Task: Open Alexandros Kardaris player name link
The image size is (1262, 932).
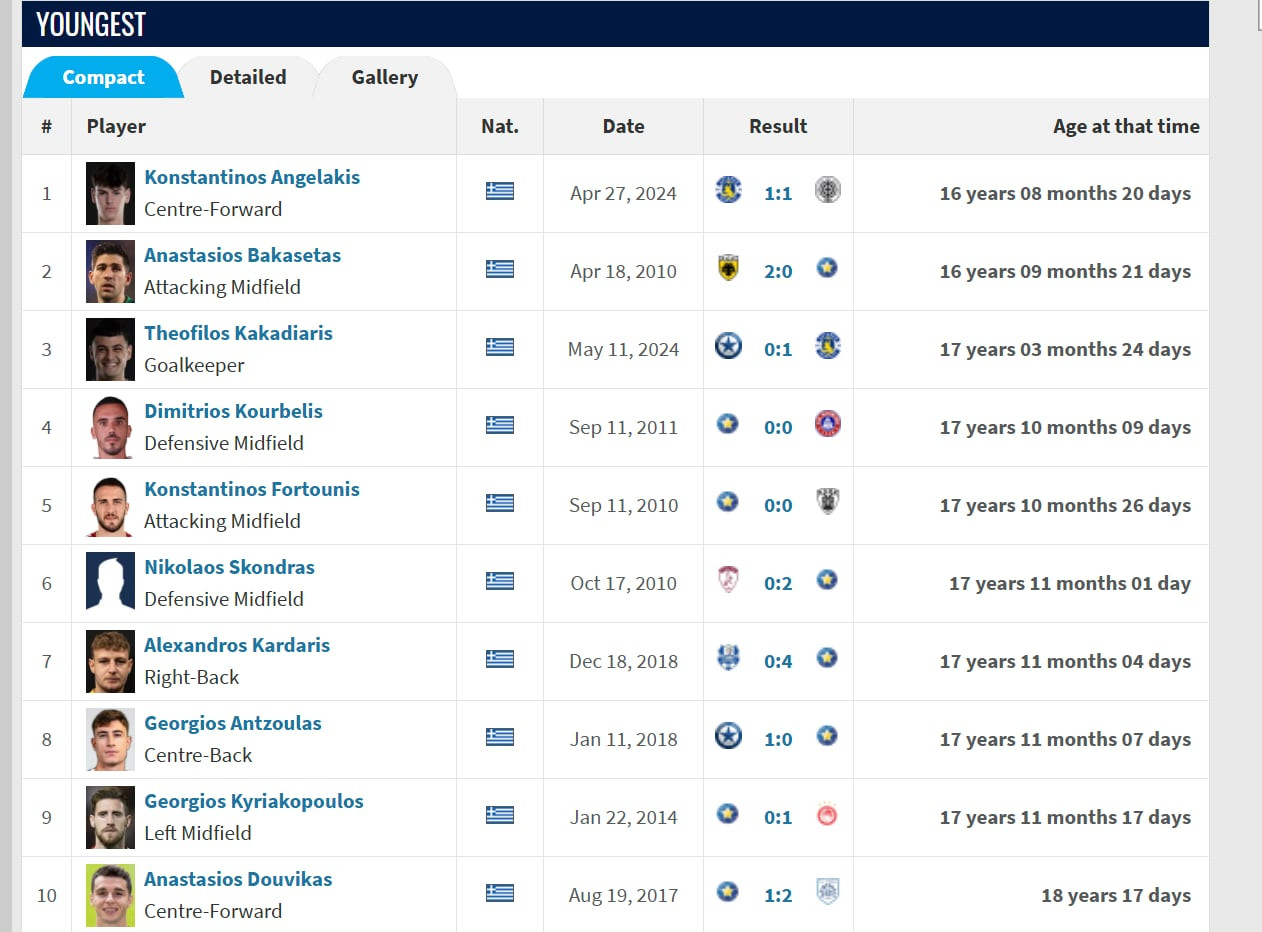Action: click(237, 645)
